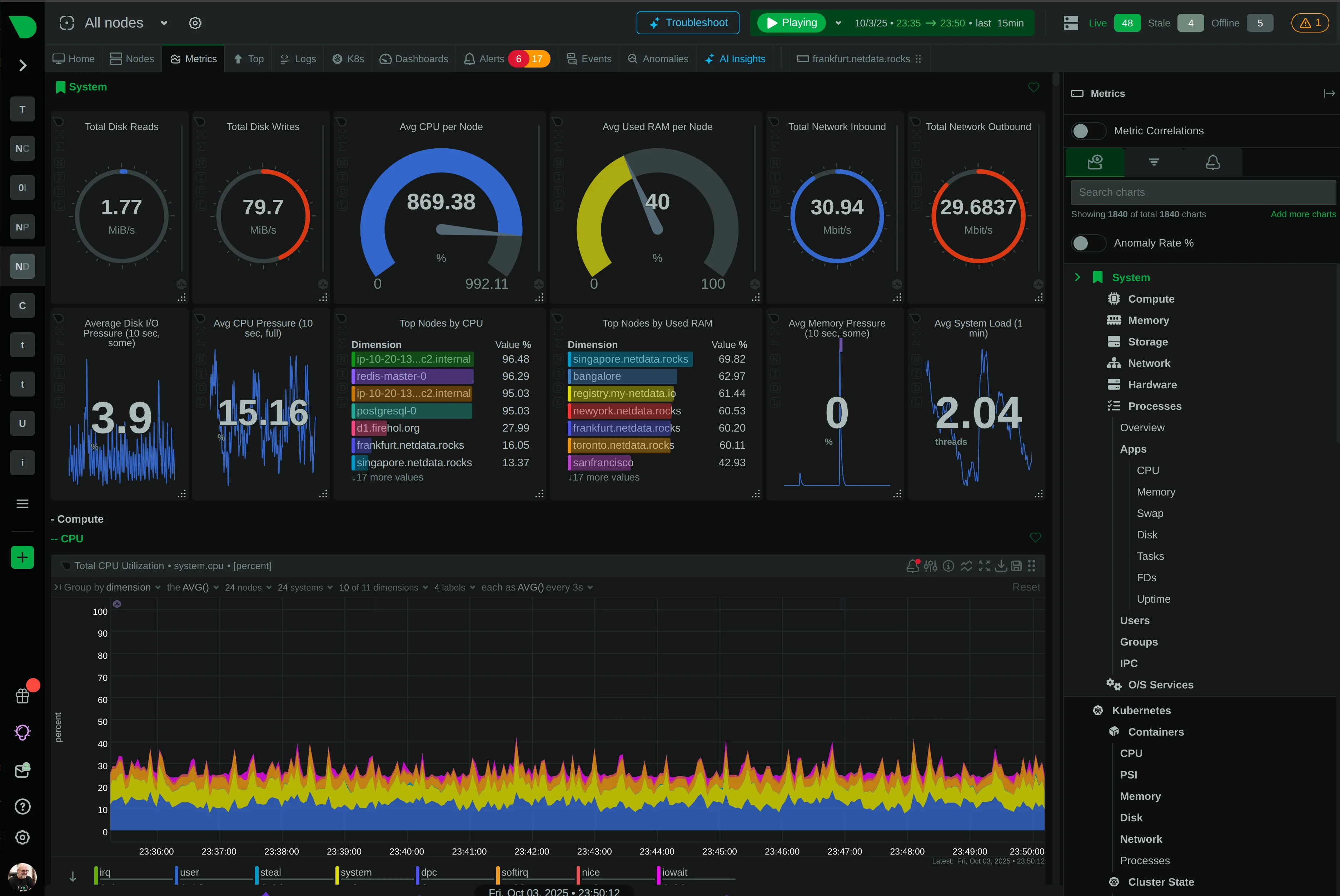Enable the Metric Correlations toggle
Screen dimensions: 1340x896
1087,130
